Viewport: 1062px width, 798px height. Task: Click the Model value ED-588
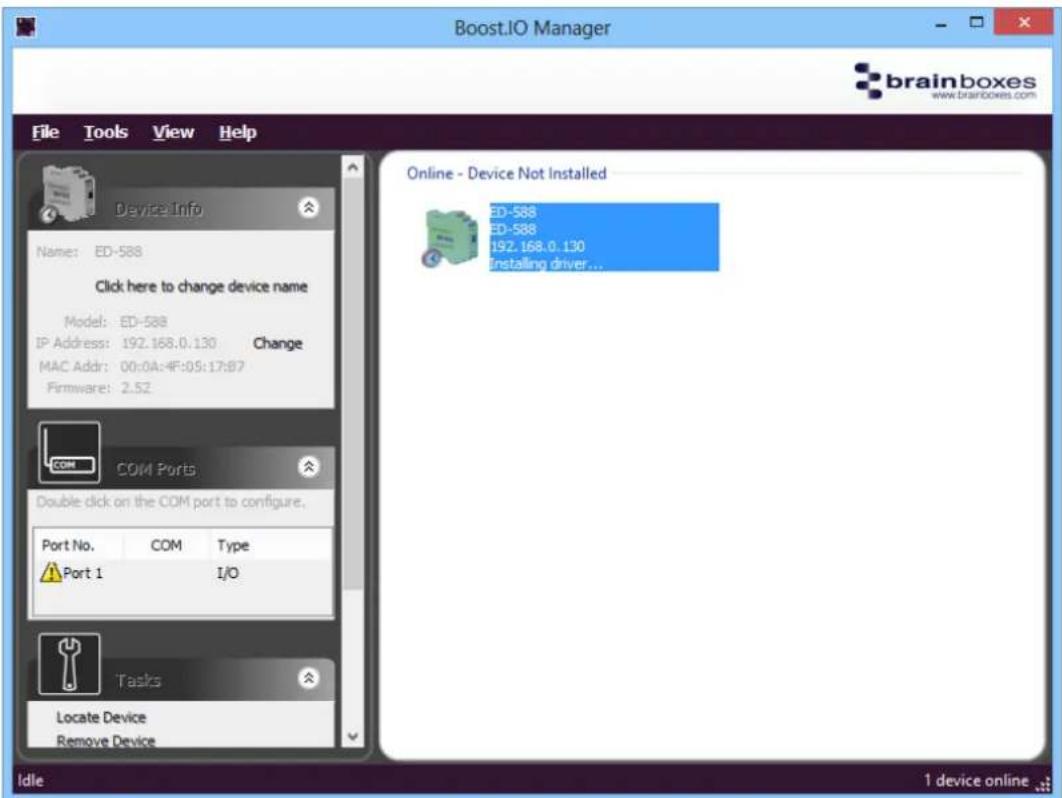[x=143, y=322]
